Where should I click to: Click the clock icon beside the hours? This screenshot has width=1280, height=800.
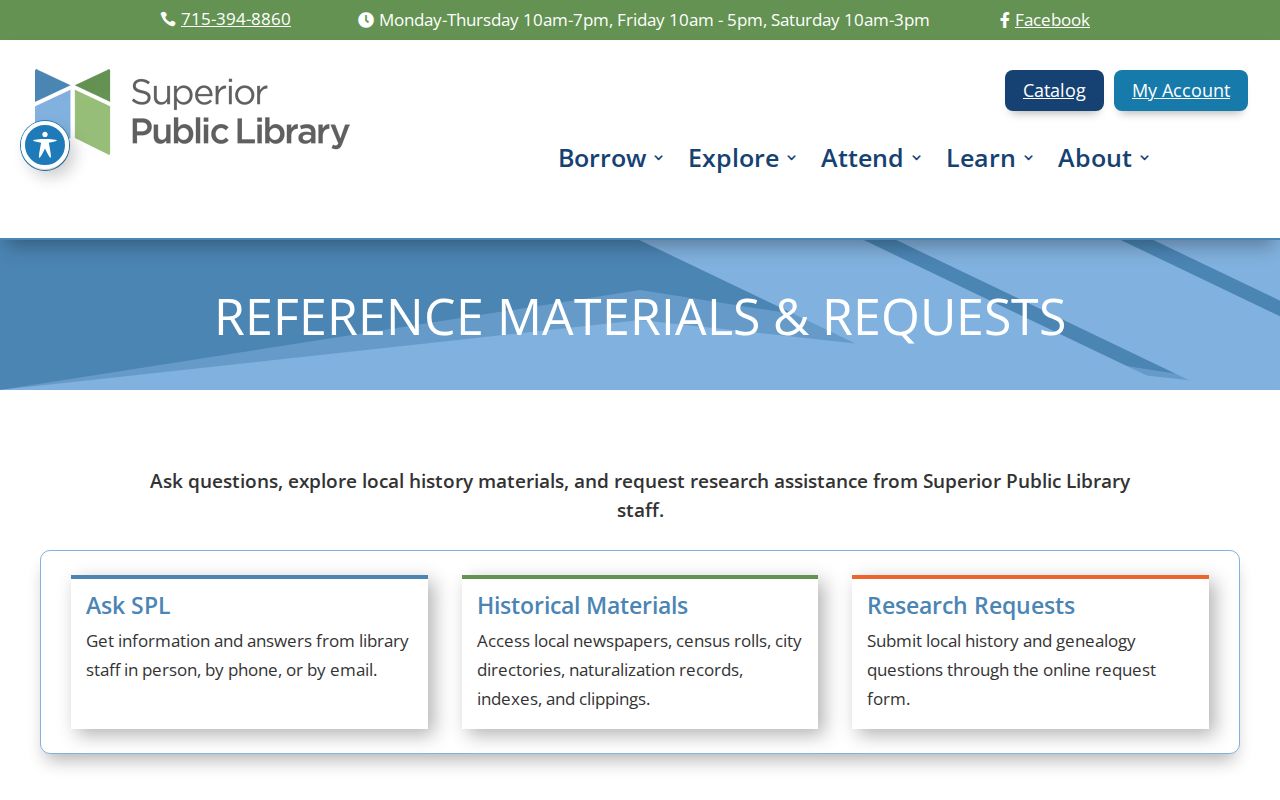[x=366, y=20]
